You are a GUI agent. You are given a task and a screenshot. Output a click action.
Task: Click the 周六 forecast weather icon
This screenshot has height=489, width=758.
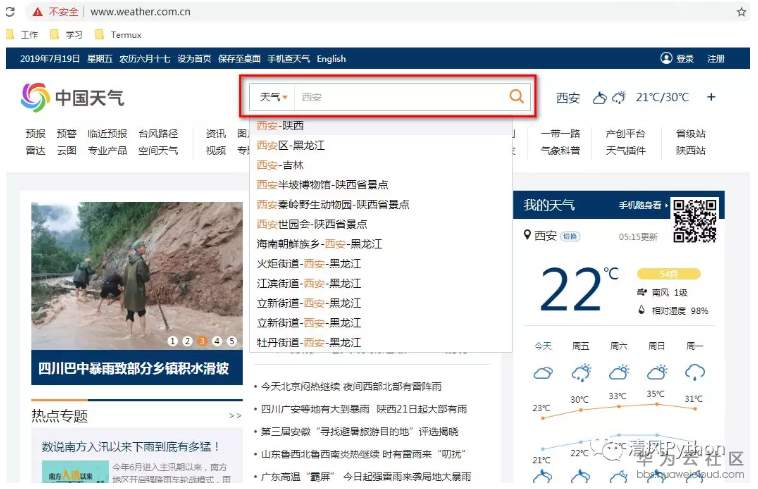point(618,373)
